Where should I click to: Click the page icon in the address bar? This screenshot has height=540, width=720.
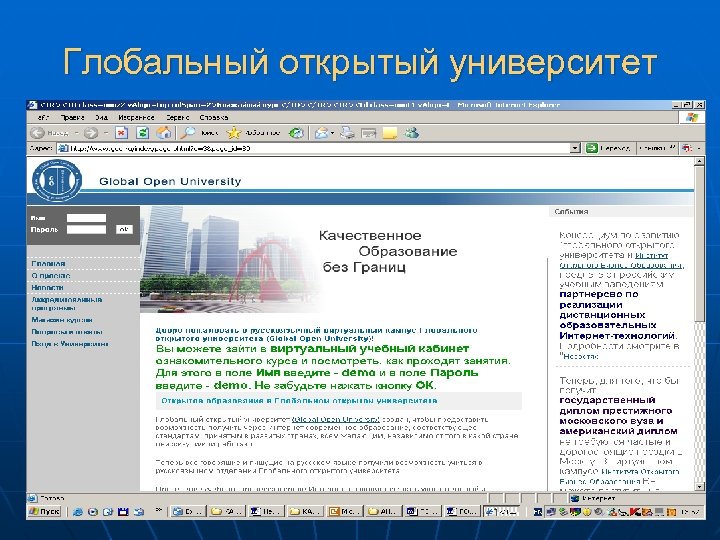pos(63,148)
